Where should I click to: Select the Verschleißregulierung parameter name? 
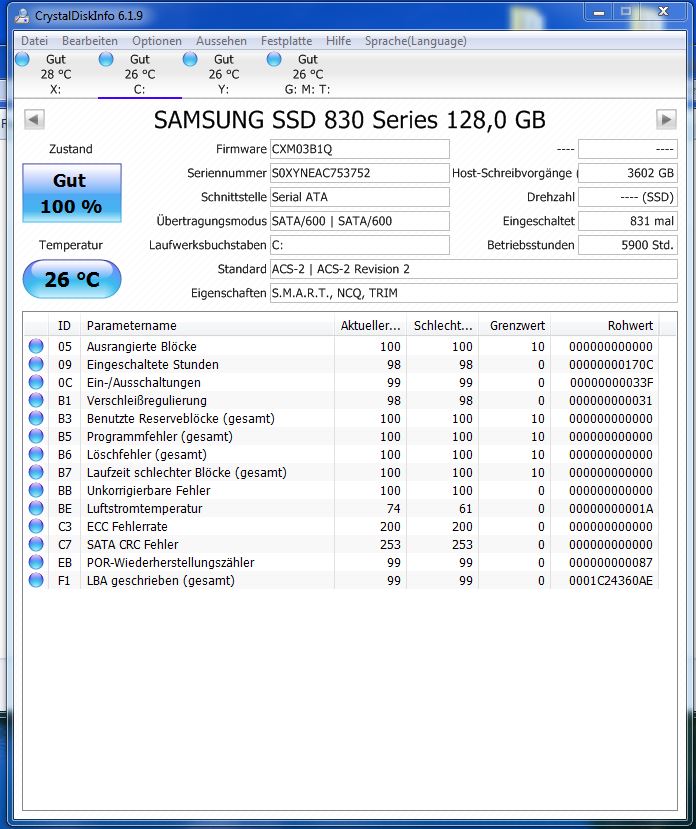coord(147,400)
